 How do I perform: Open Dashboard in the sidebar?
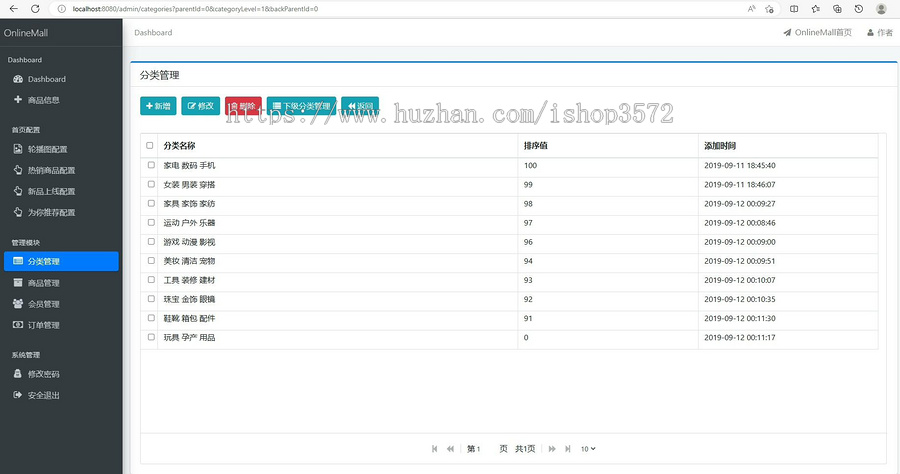pos(61,79)
